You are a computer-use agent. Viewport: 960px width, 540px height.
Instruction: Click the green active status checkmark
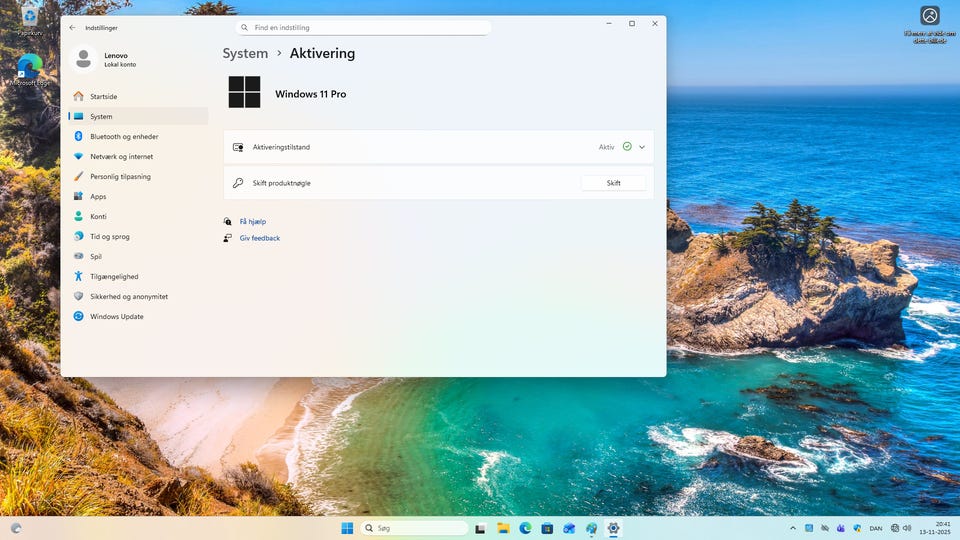click(x=627, y=146)
